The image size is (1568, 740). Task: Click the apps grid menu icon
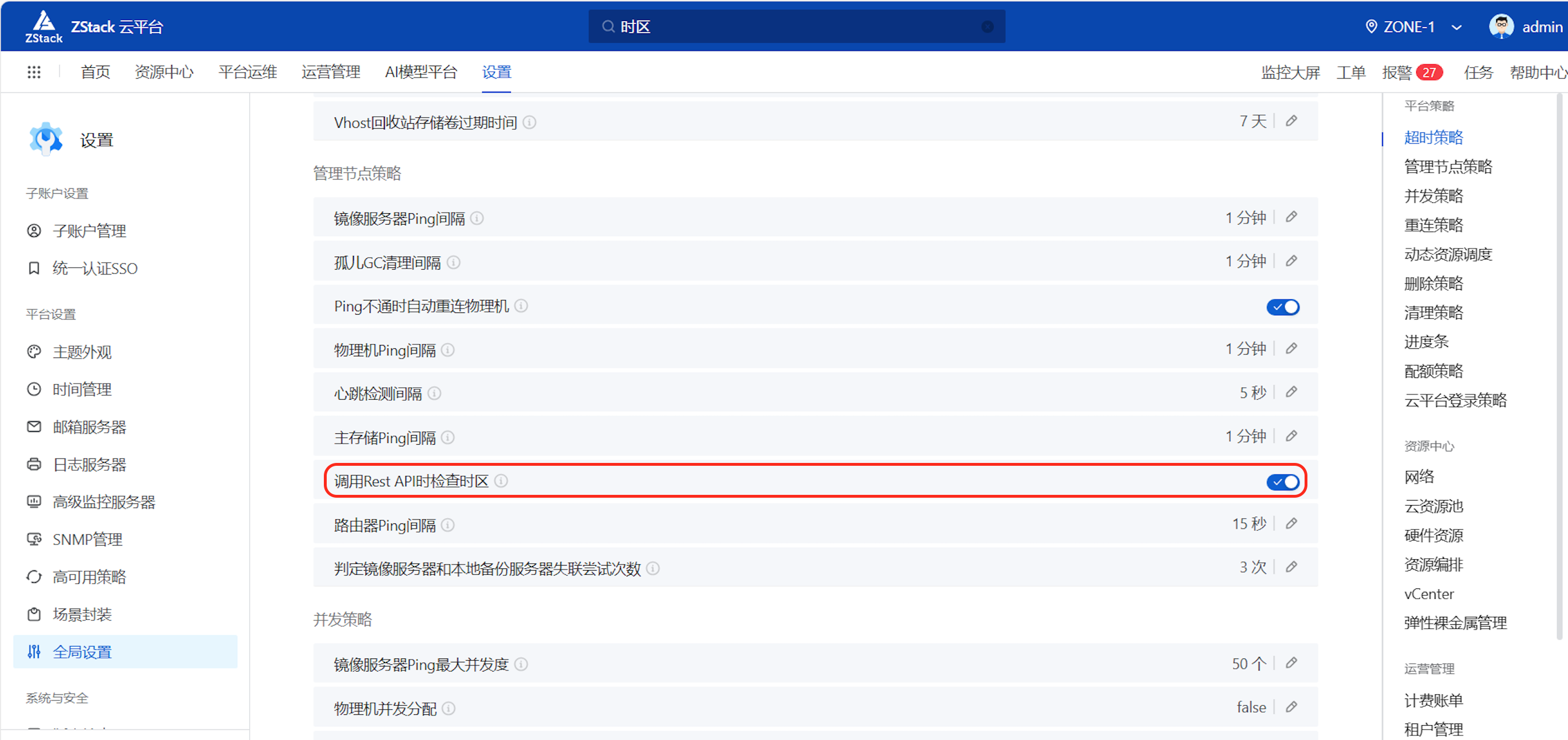click(x=34, y=72)
